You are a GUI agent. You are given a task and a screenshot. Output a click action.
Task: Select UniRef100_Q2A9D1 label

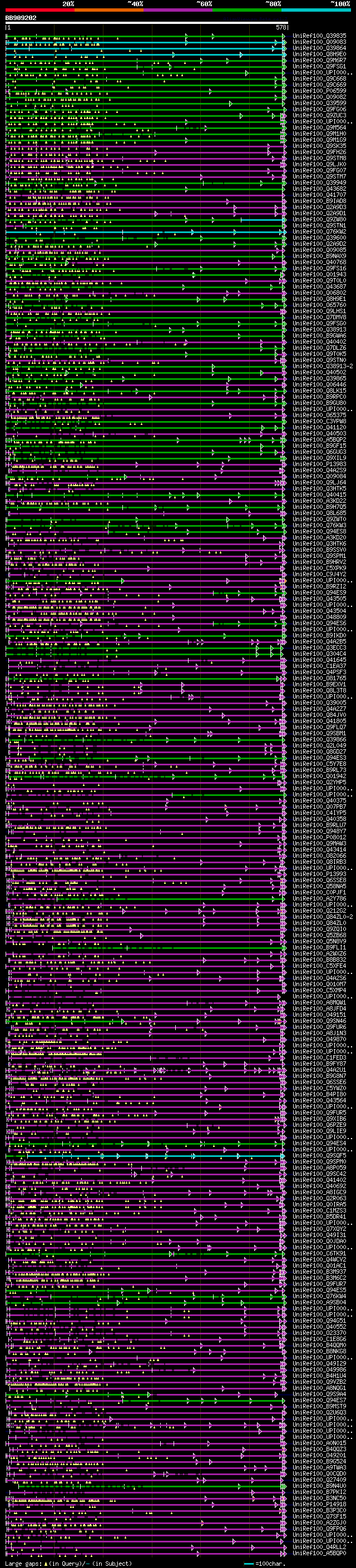319,213
